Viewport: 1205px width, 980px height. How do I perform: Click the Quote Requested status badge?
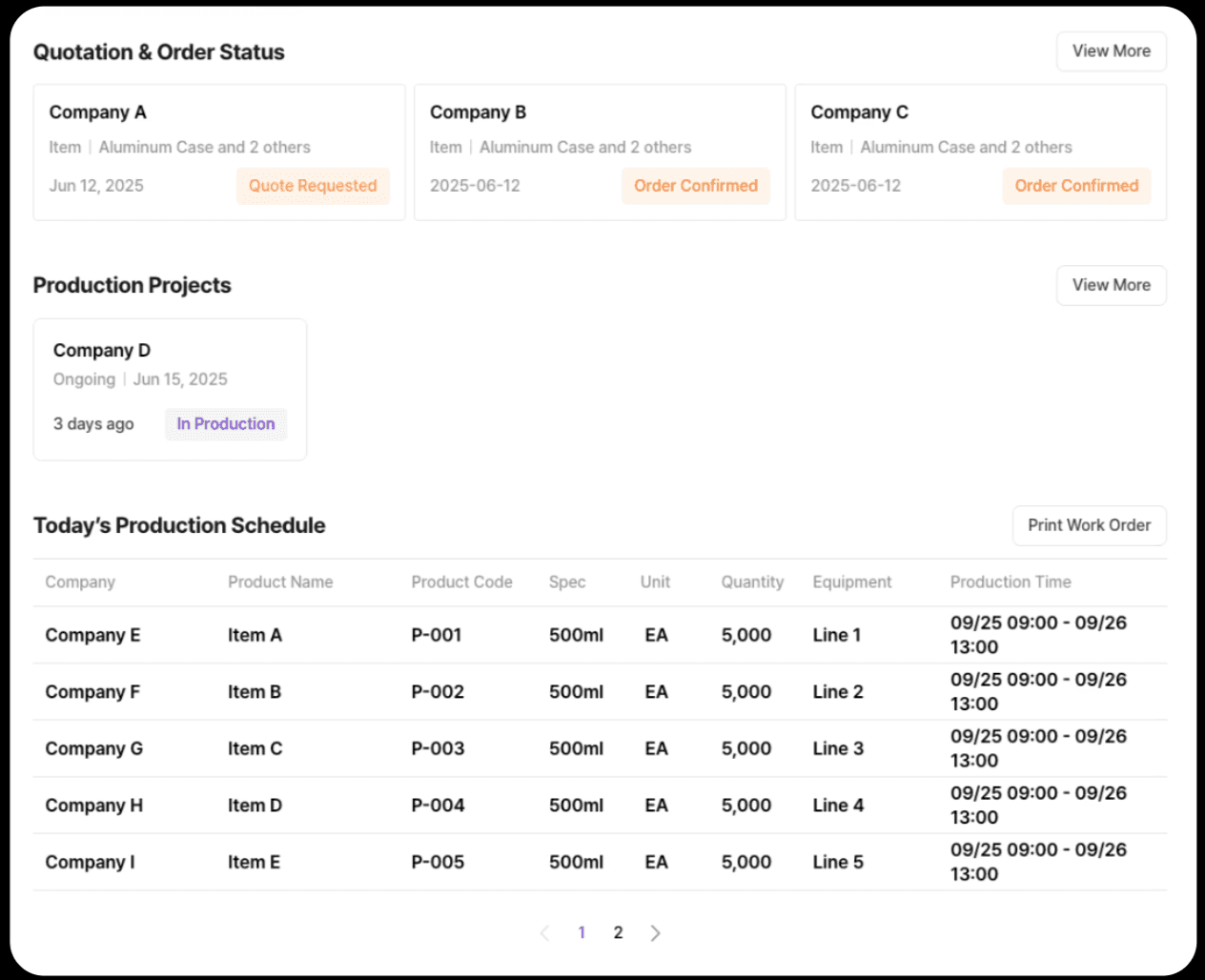pos(313,186)
